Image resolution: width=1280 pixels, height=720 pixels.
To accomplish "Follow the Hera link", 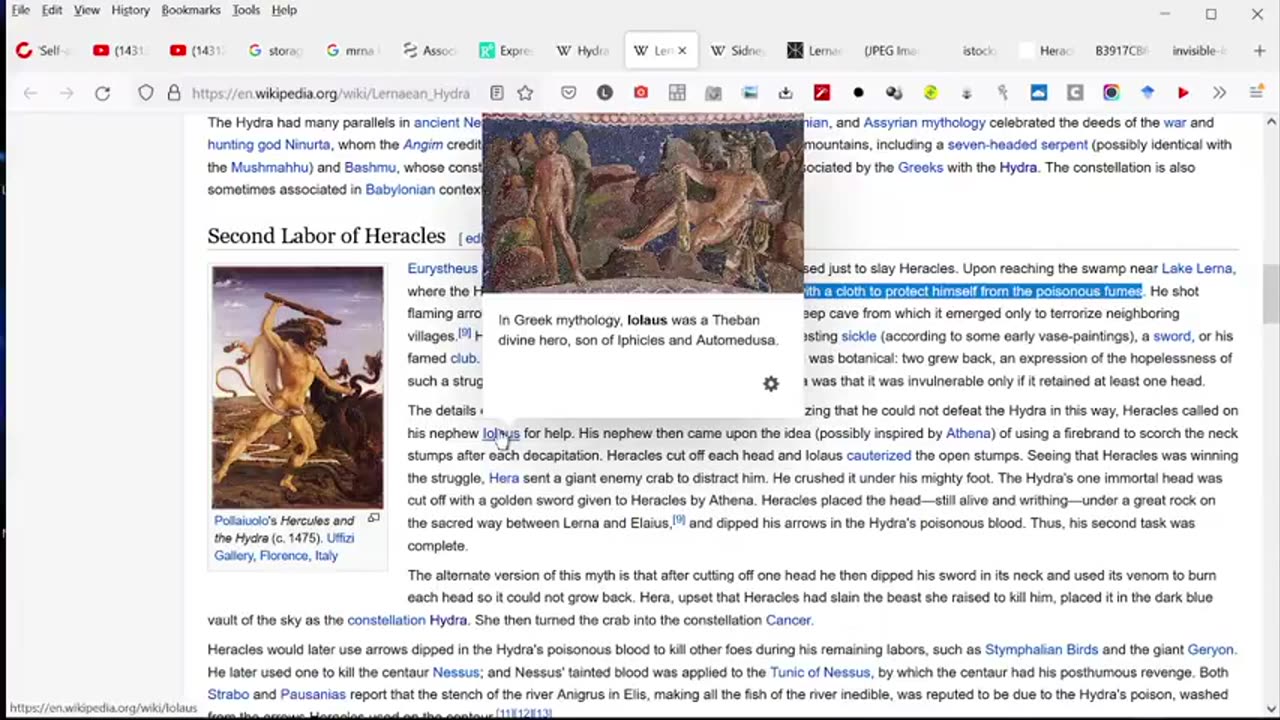I will [504, 478].
